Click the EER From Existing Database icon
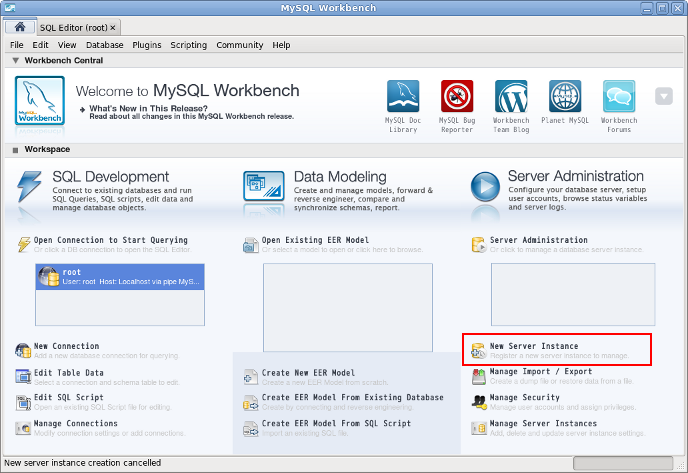This screenshot has width=688, height=473. pyautogui.click(x=251, y=403)
